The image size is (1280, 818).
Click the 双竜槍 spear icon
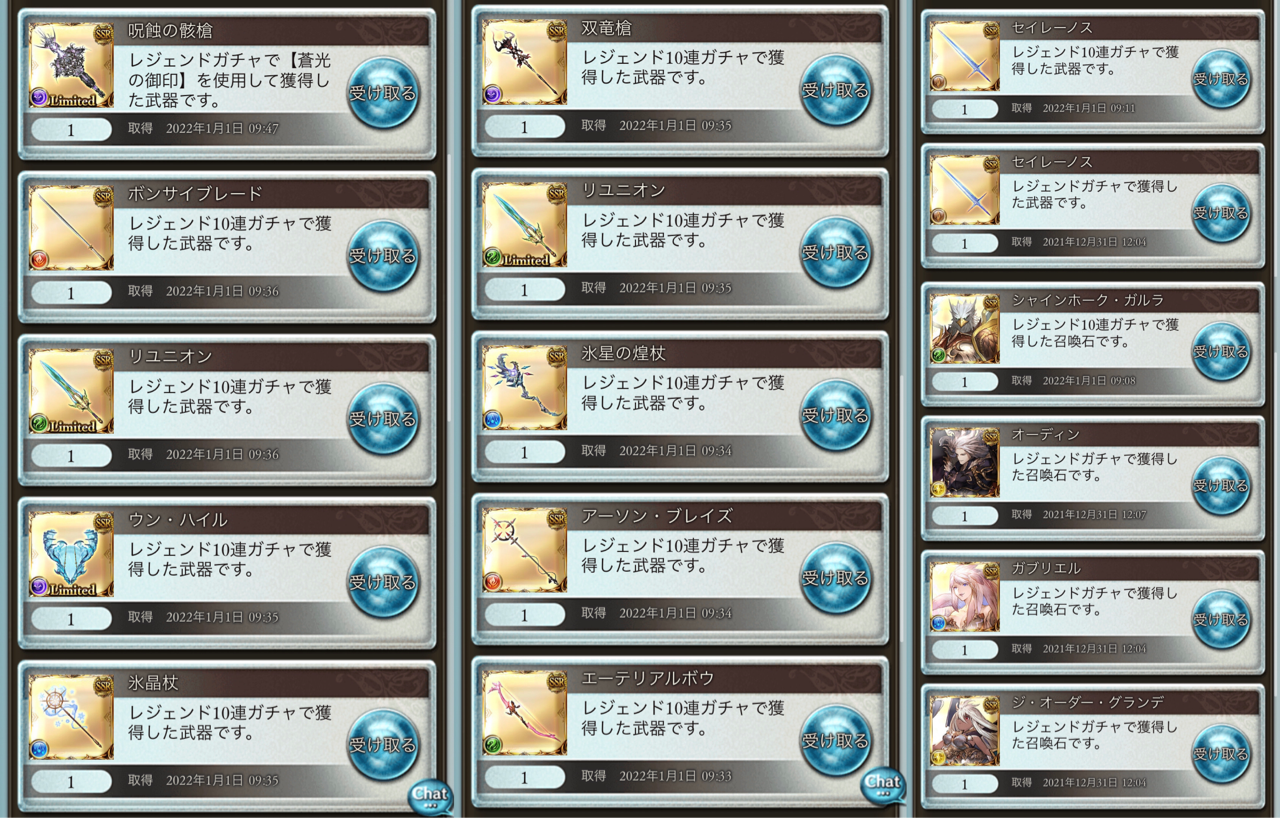[x=525, y=62]
